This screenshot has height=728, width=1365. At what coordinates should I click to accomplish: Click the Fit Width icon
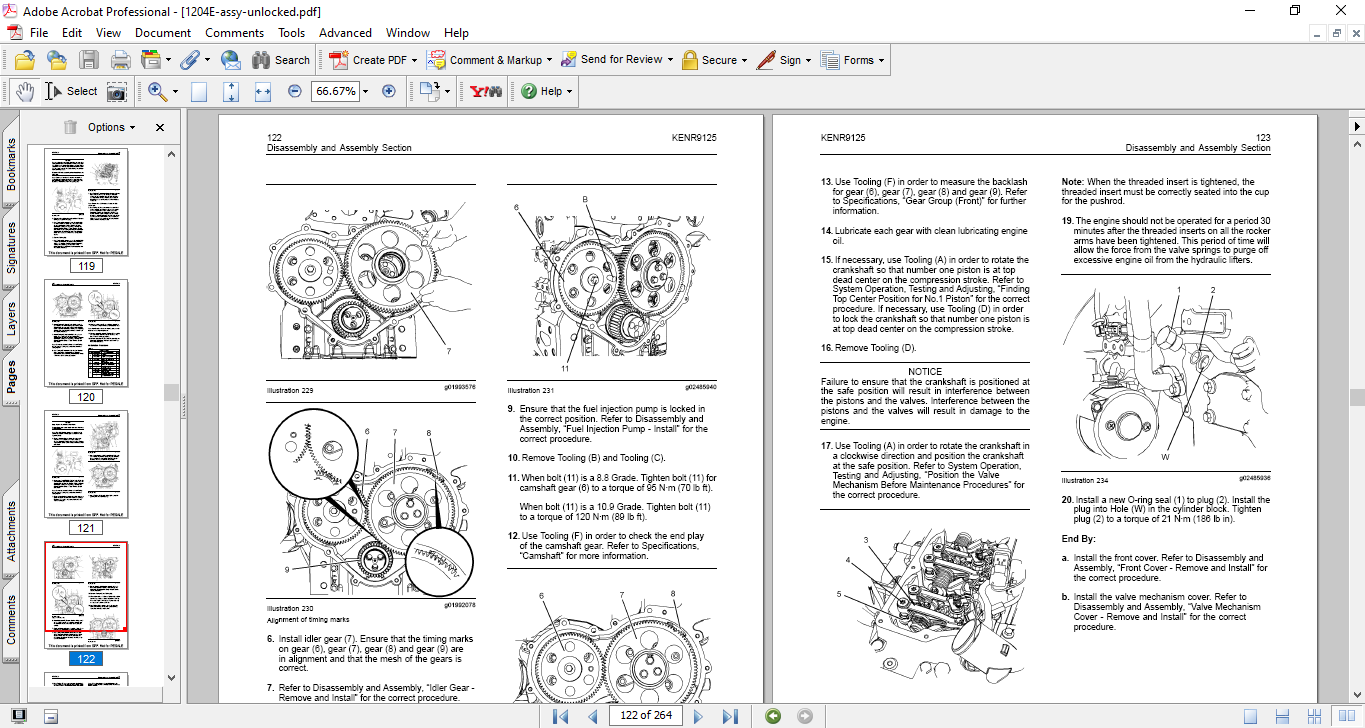pyautogui.click(x=263, y=91)
